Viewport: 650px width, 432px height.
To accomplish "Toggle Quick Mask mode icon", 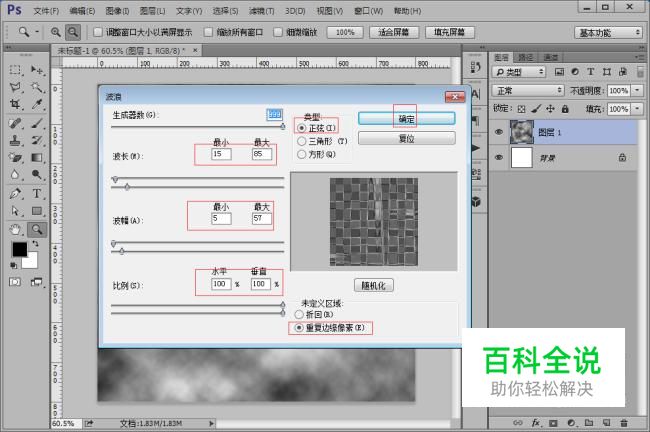I will 15,282.
